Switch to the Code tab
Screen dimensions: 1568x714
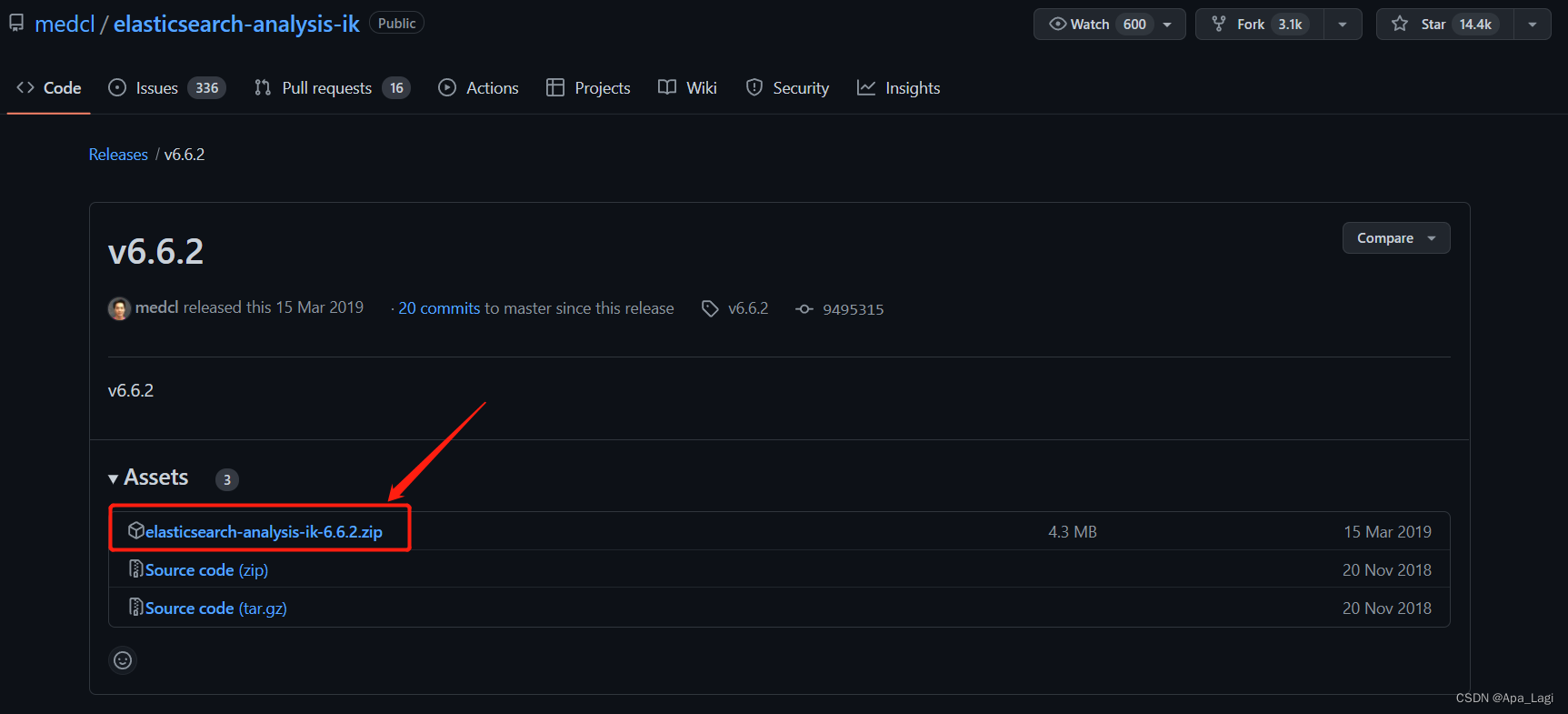(49, 88)
